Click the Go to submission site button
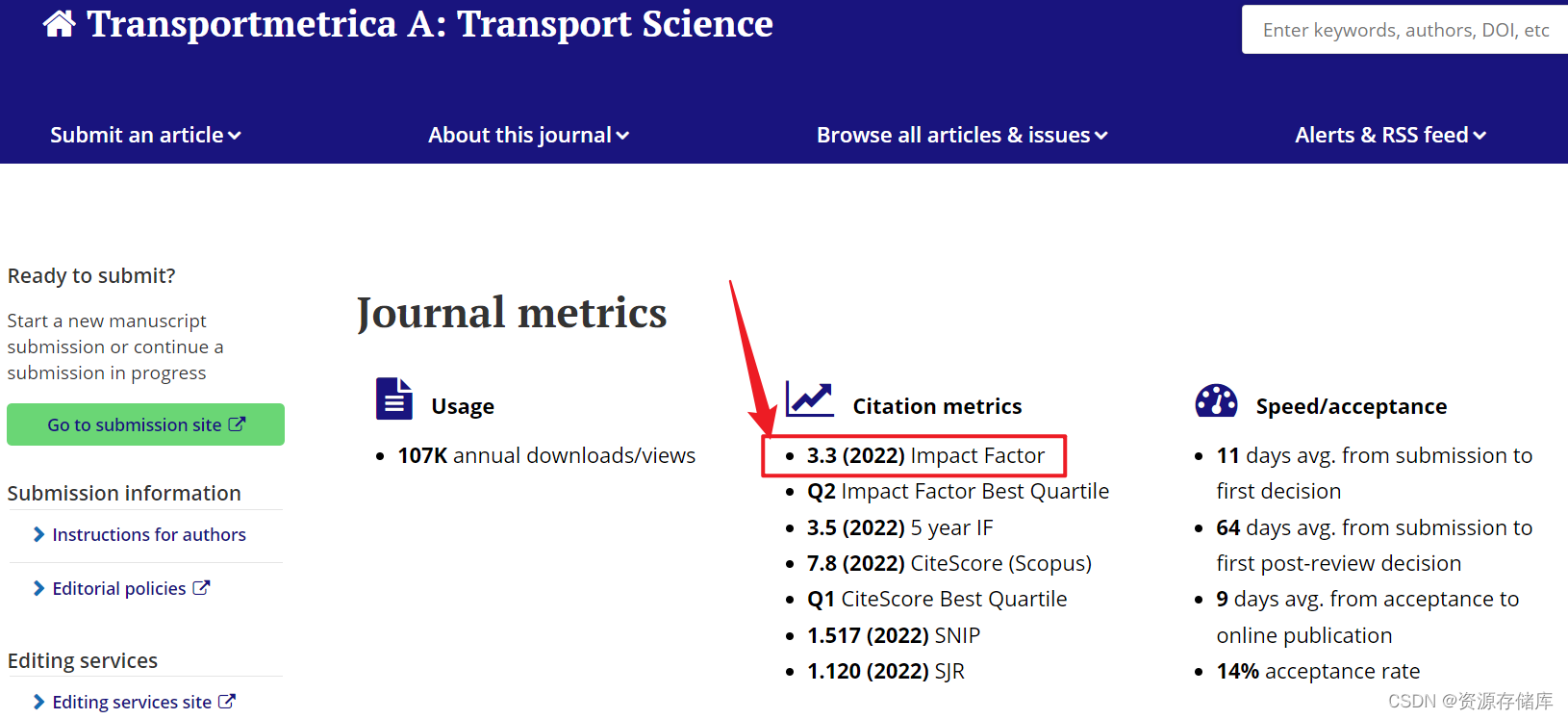Image resolution: width=1568 pixels, height=719 pixels. pos(145,424)
